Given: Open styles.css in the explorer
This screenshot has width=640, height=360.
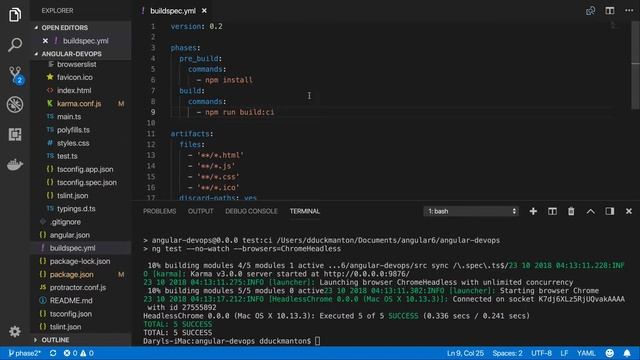Looking at the screenshot, I should 73,143.
